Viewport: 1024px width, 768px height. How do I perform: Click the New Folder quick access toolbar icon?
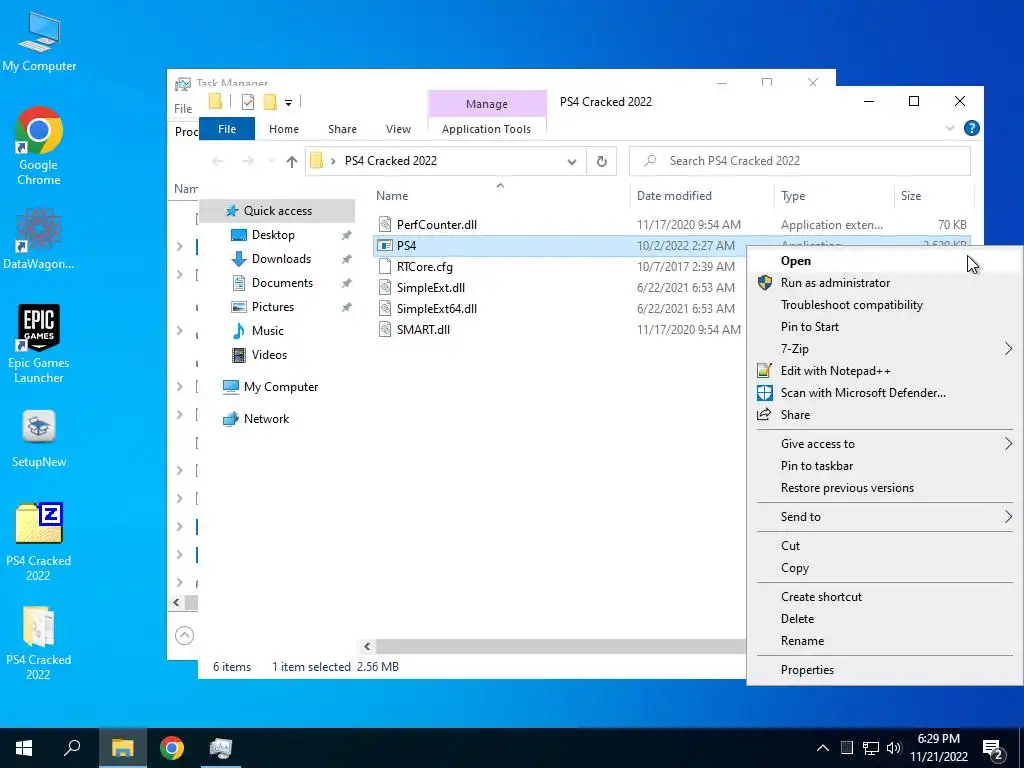tap(270, 102)
